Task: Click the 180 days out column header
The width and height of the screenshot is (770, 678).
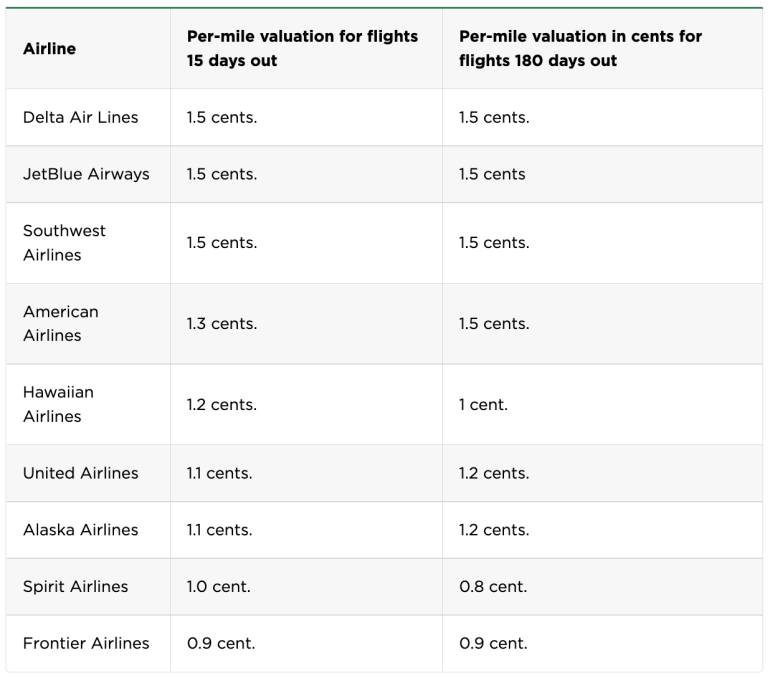Action: coord(580,48)
